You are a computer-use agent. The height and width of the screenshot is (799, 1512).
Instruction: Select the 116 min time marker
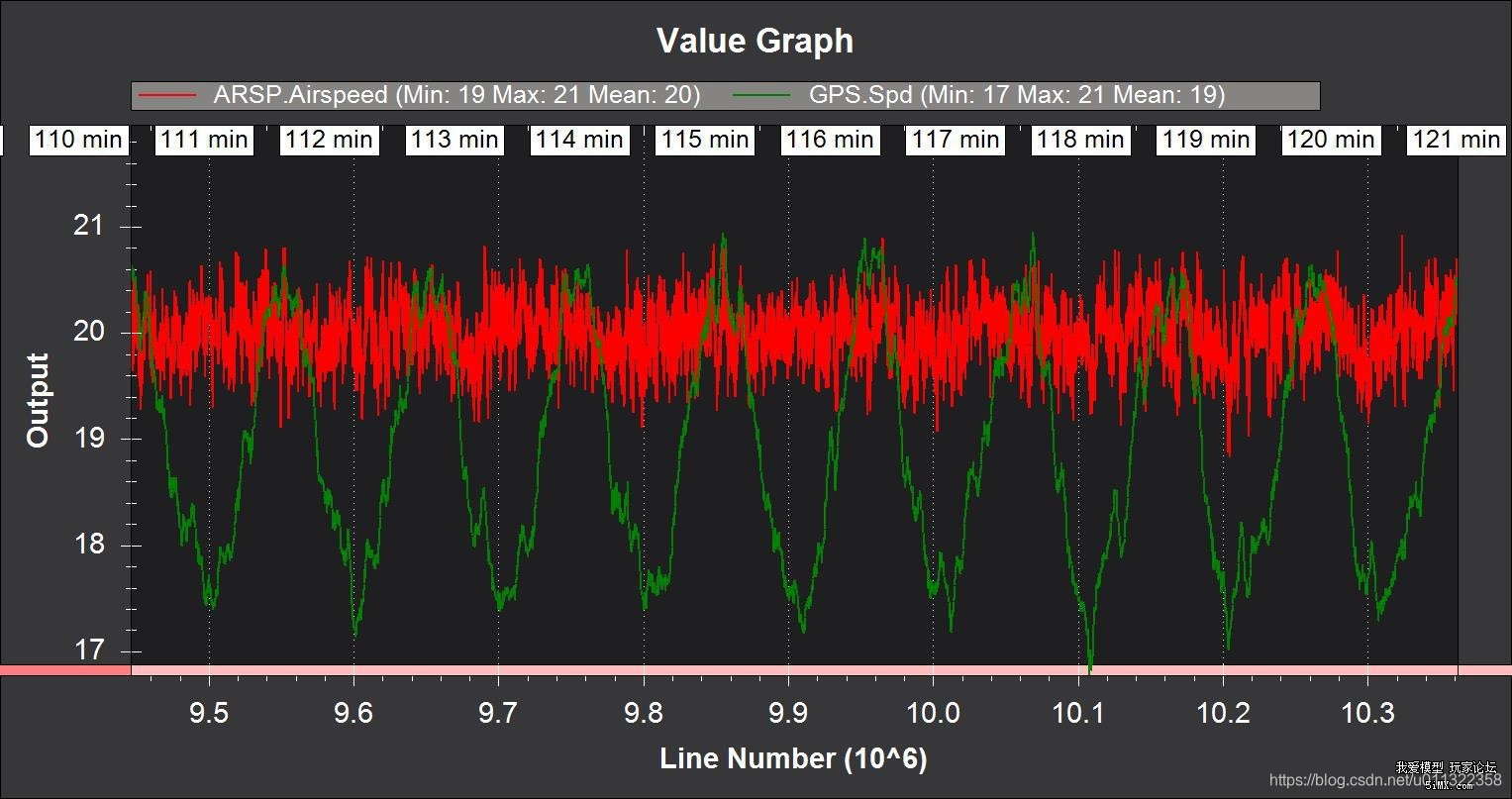tap(830, 140)
